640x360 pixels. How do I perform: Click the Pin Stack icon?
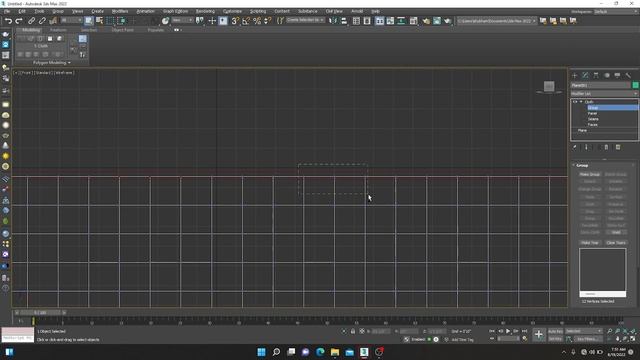(x=575, y=147)
